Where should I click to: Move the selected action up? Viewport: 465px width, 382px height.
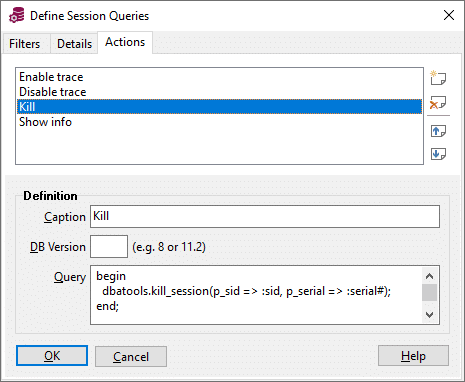[438, 131]
